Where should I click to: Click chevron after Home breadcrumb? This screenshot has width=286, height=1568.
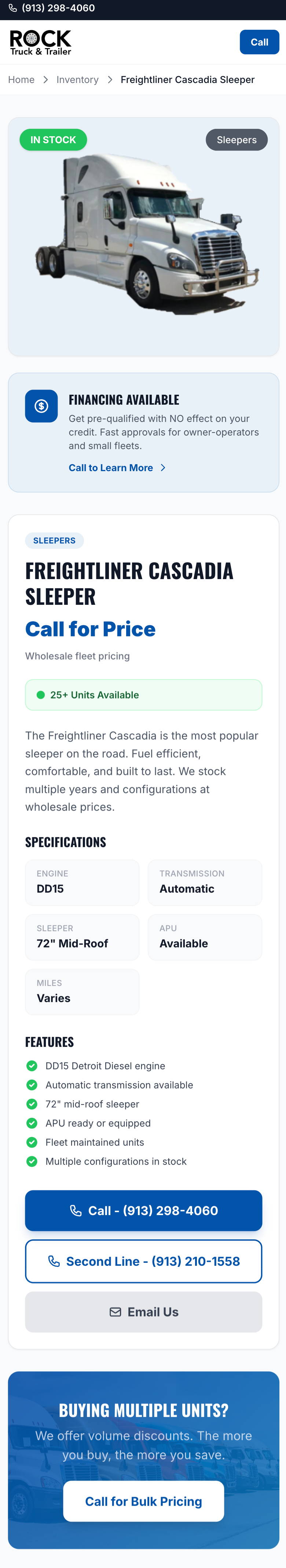[x=45, y=80]
